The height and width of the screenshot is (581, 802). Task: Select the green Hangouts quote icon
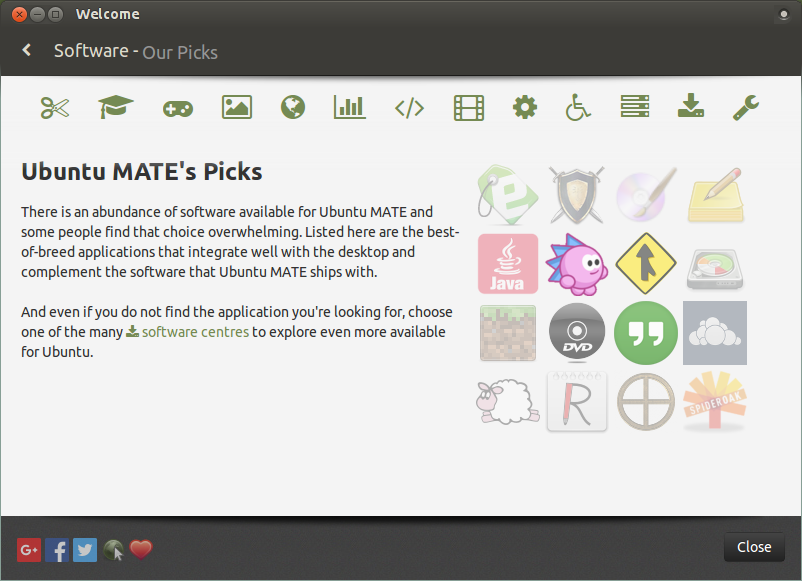[x=646, y=333]
